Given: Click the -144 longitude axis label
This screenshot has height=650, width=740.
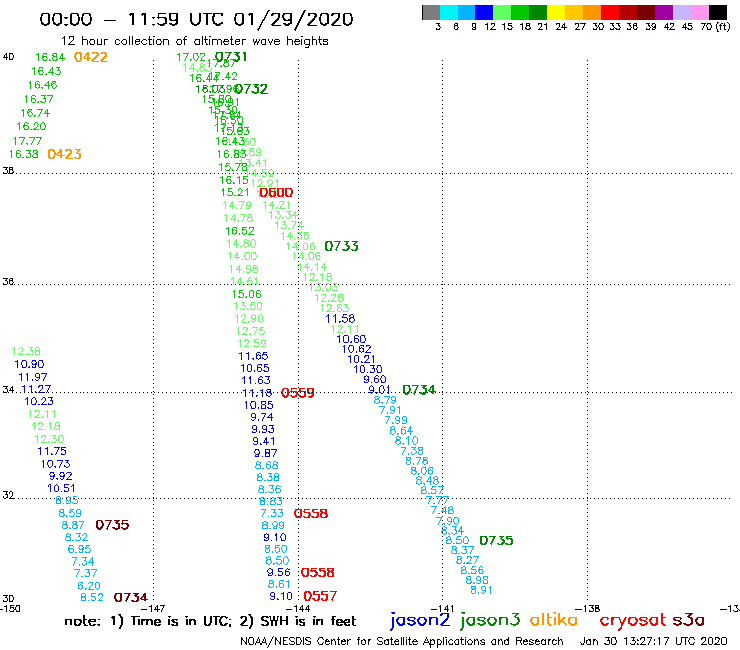Looking at the screenshot, I should pos(298,609).
